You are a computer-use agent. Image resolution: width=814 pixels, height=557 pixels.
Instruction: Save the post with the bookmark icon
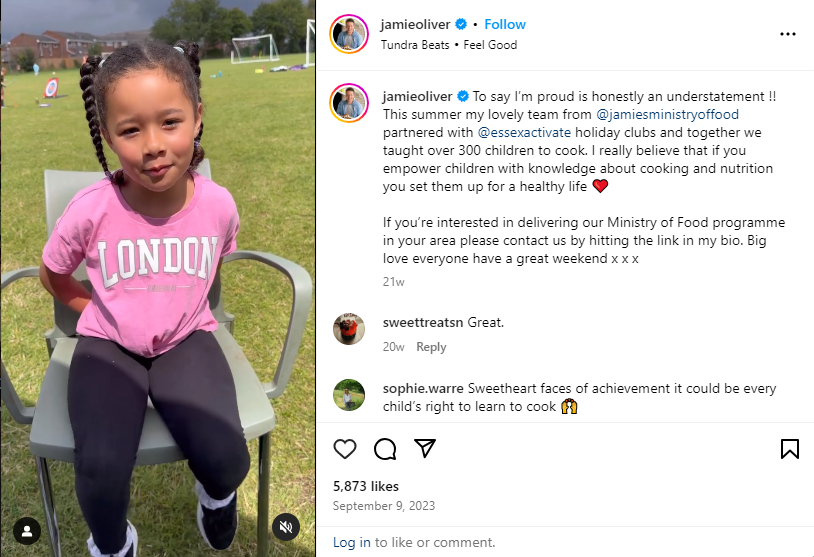coord(790,449)
